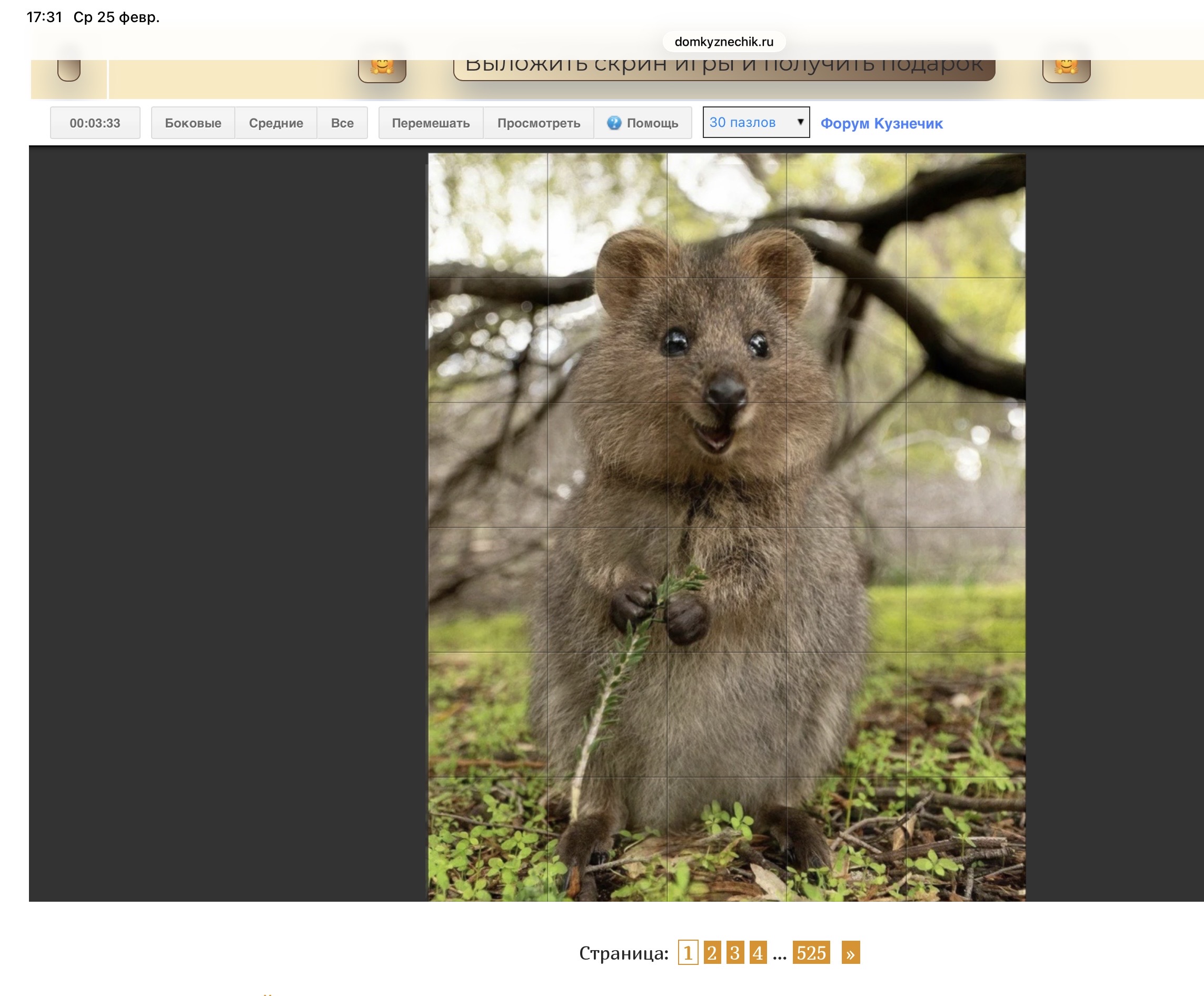The height and width of the screenshot is (996, 1204).
Task: Click the next page » arrow
Action: tap(850, 953)
